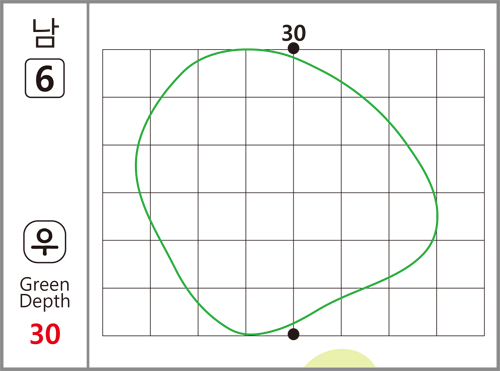Click the Green Depth label

tap(45, 293)
